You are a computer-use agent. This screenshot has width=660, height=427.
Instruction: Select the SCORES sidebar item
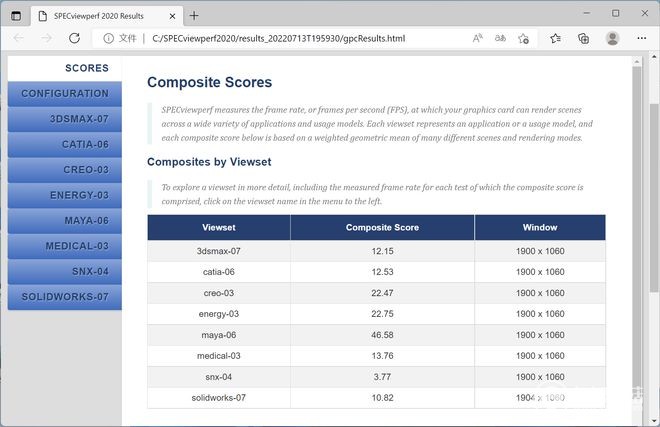pos(65,68)
